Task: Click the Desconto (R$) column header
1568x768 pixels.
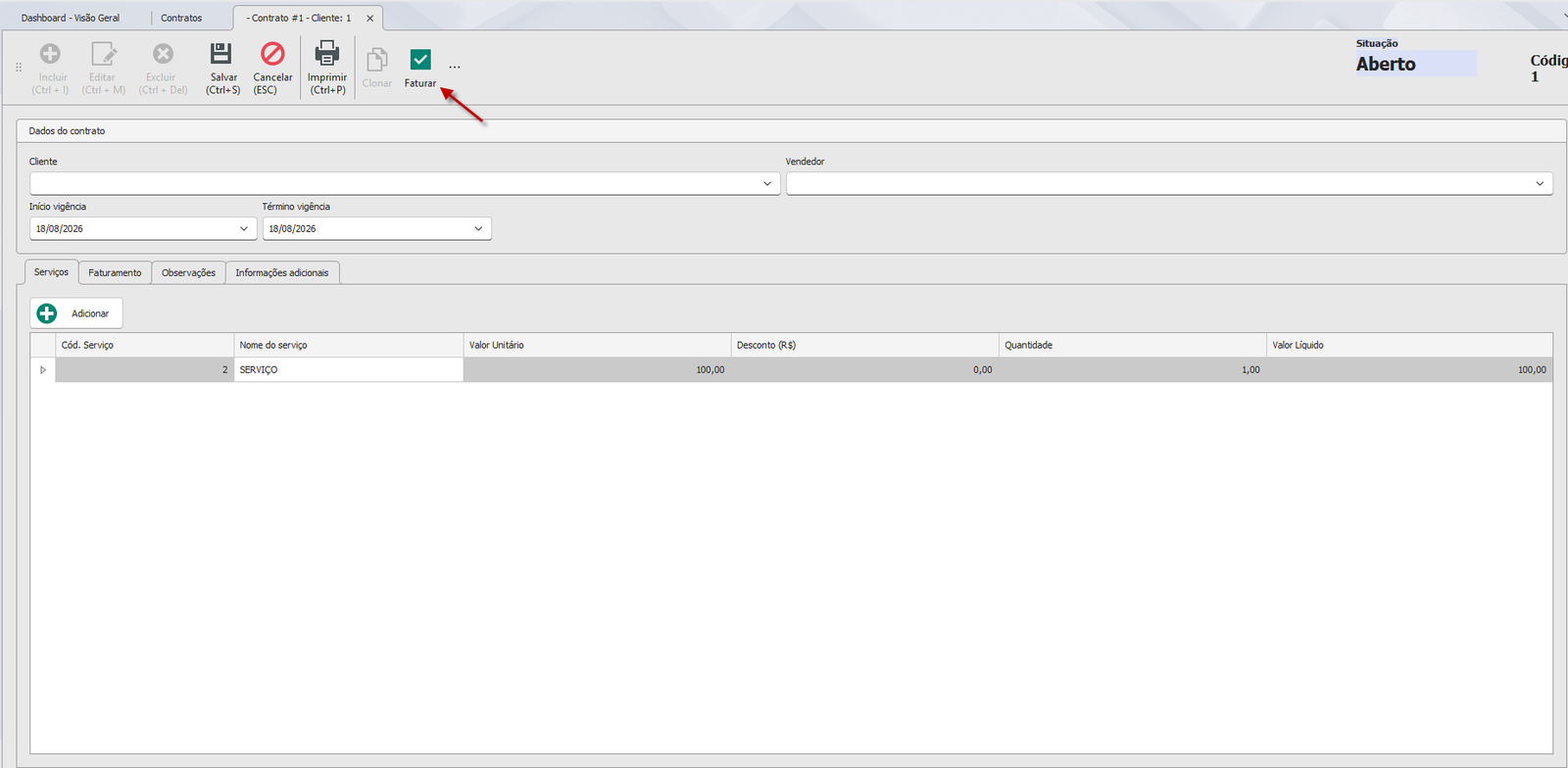Action: pos(864,345)
